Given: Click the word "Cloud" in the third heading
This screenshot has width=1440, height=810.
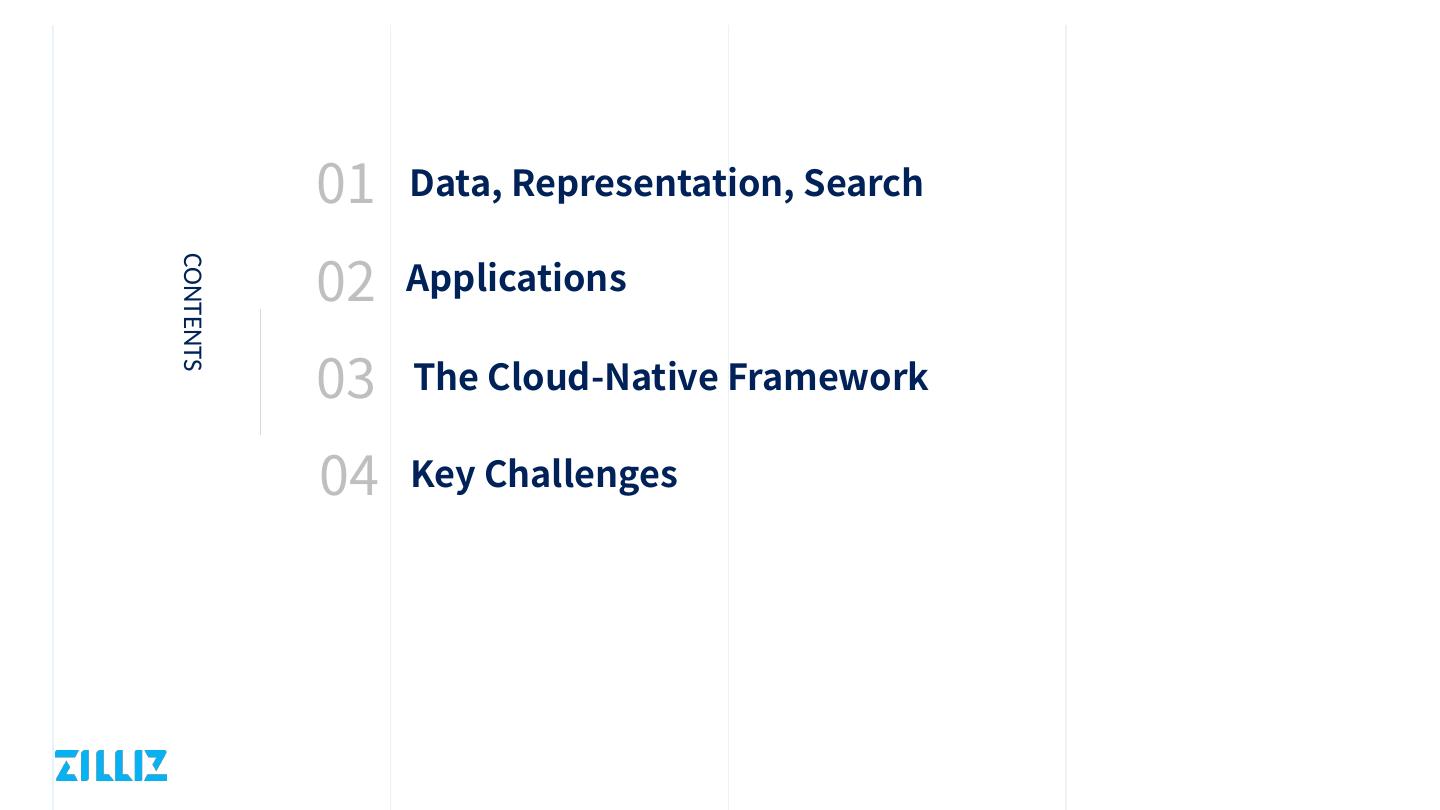Looking at the screenshot, I should click(538, 376).
